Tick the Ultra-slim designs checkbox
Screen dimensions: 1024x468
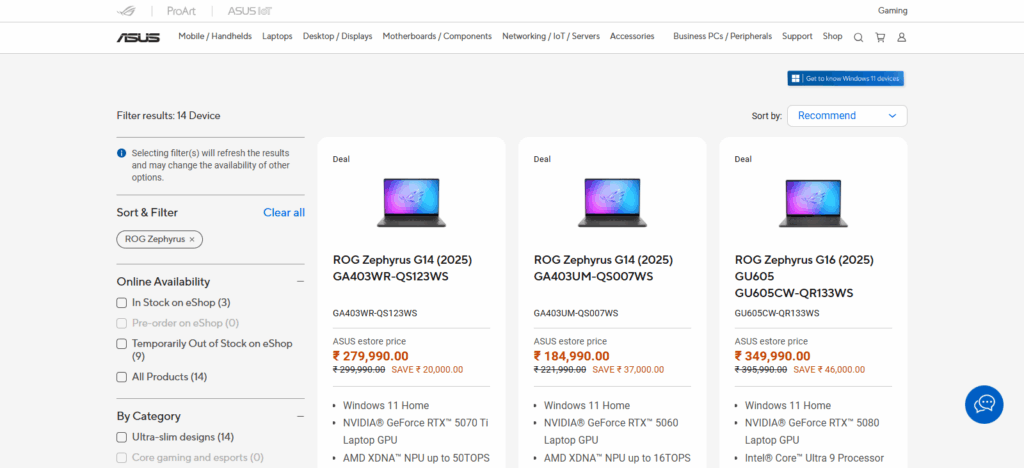click(x=122, y=437)
